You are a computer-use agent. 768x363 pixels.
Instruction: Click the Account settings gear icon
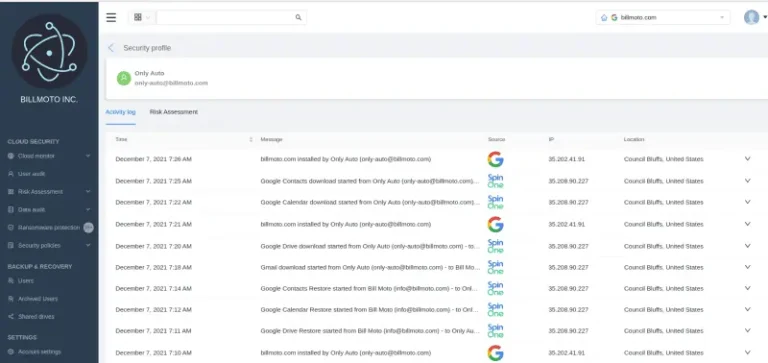(11, 352)
